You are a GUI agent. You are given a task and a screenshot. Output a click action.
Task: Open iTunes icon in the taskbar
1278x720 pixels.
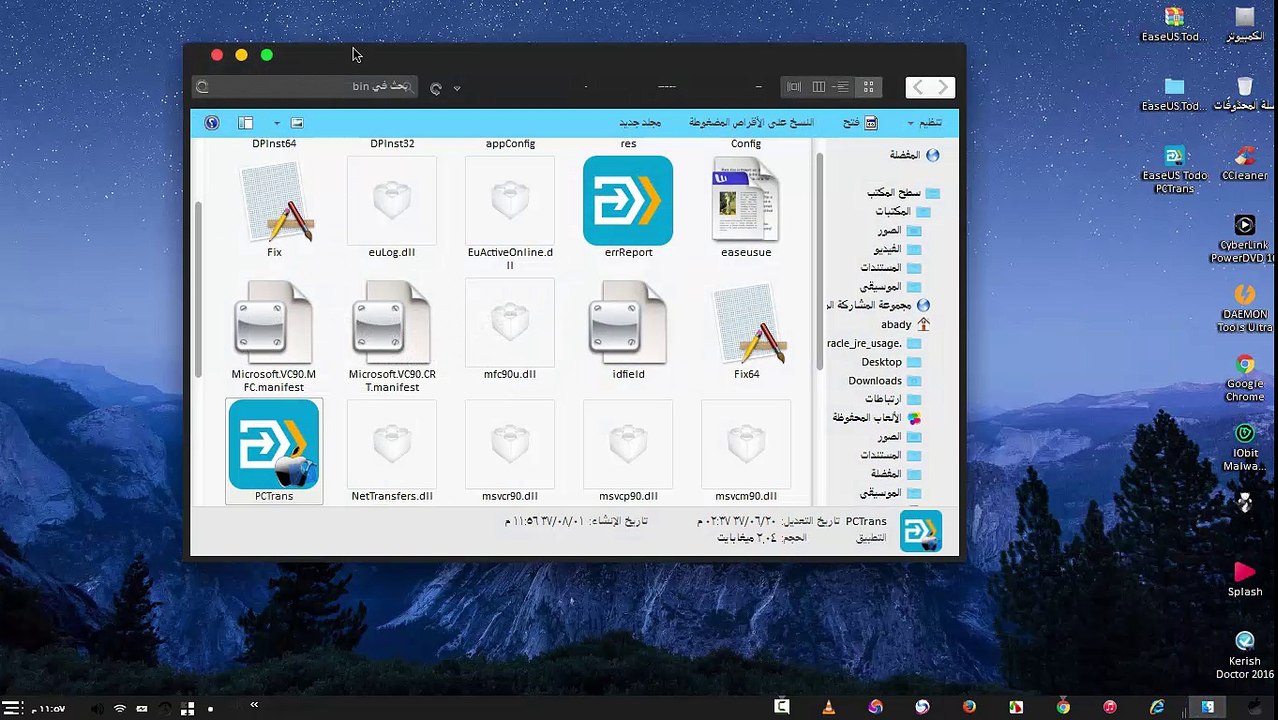pos(1110,707)
